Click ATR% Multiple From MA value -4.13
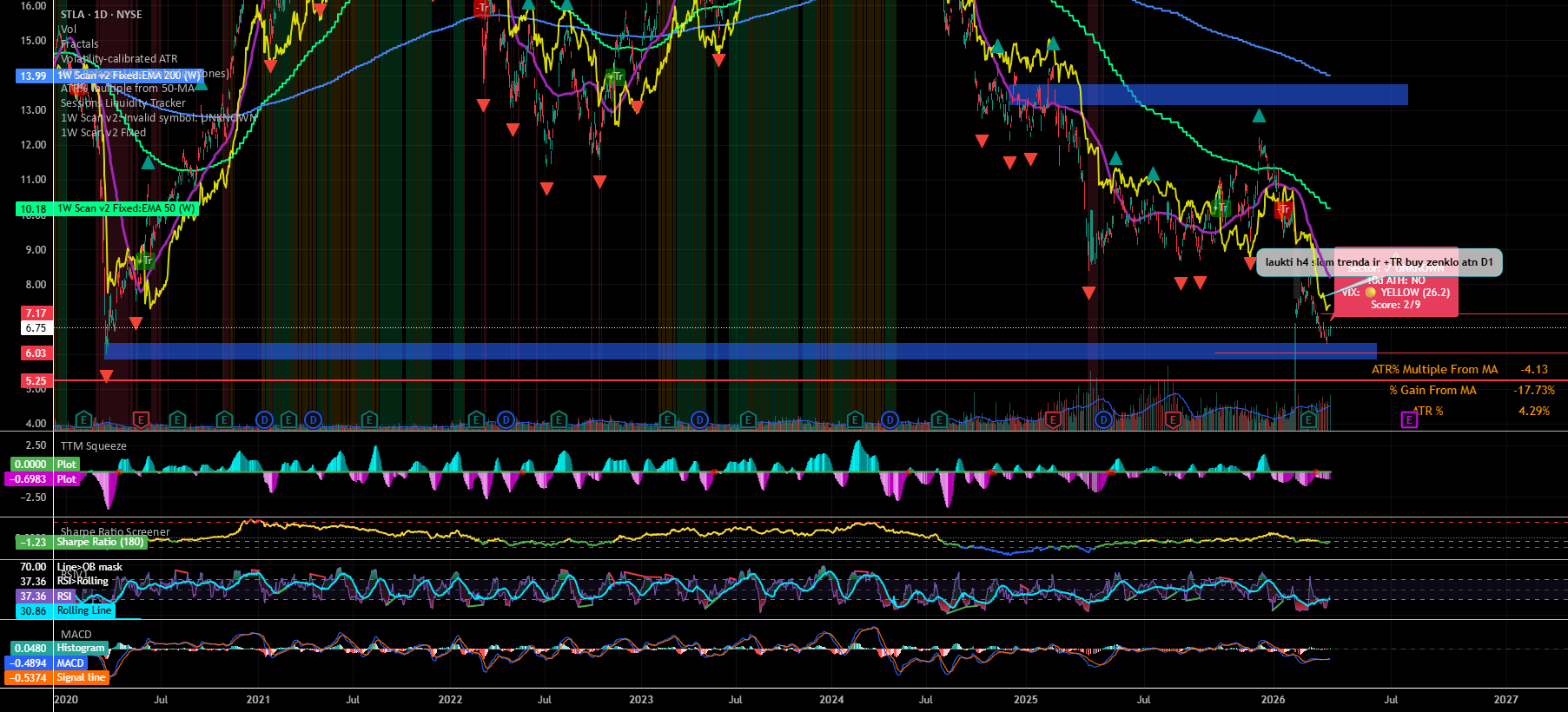 (x=1534, y=369)
